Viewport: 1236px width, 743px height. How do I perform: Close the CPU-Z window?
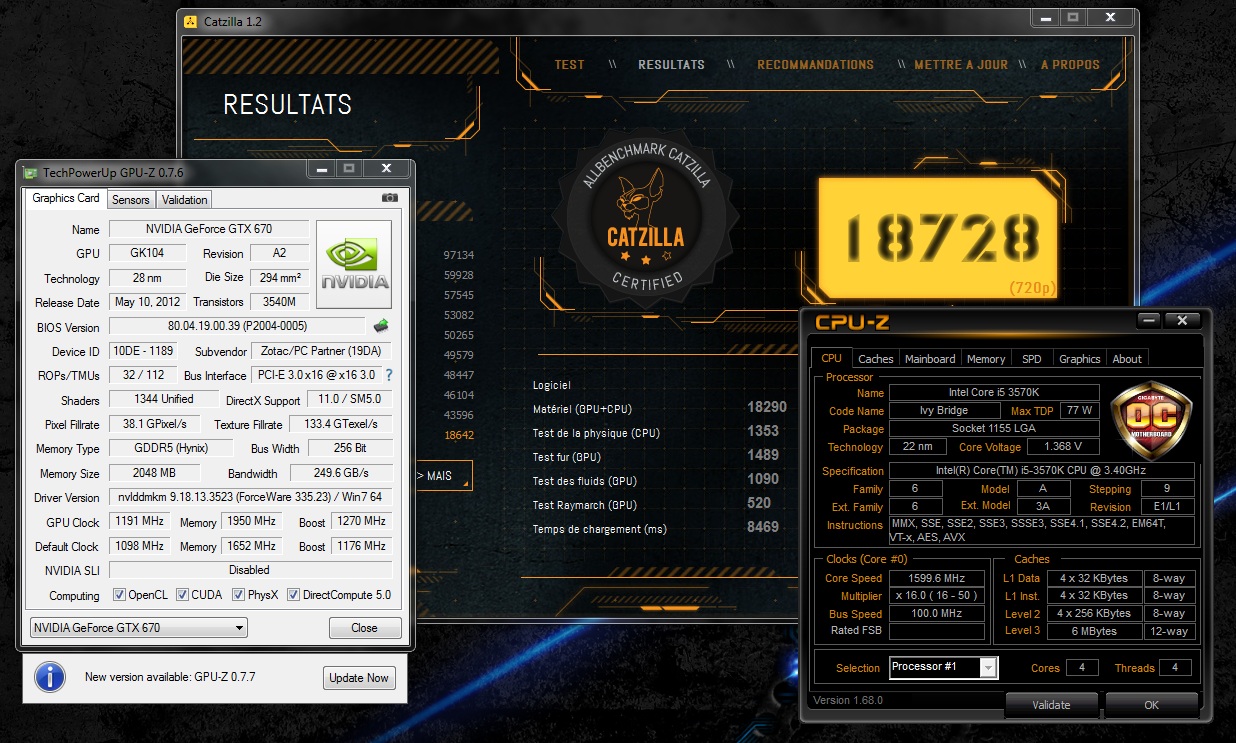pos(1183,321)
